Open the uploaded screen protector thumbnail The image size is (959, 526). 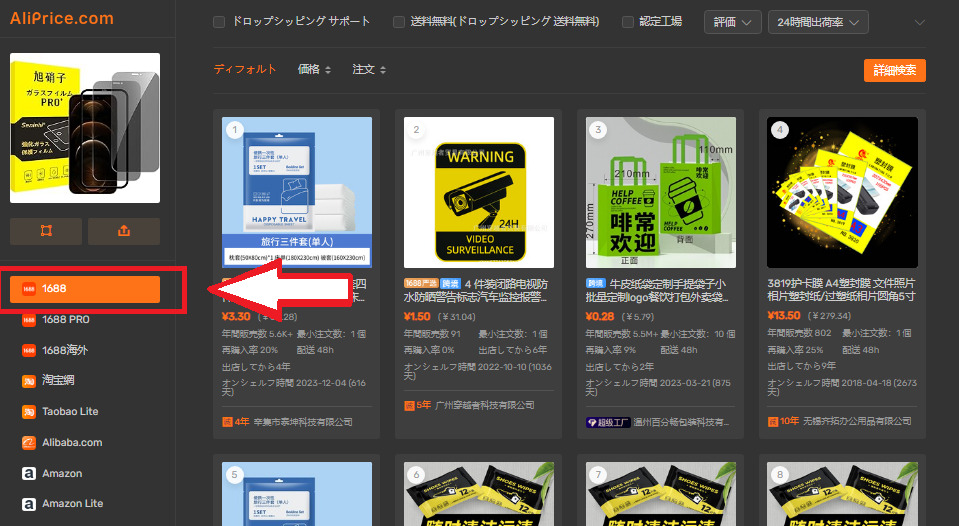tap(85, 128)
